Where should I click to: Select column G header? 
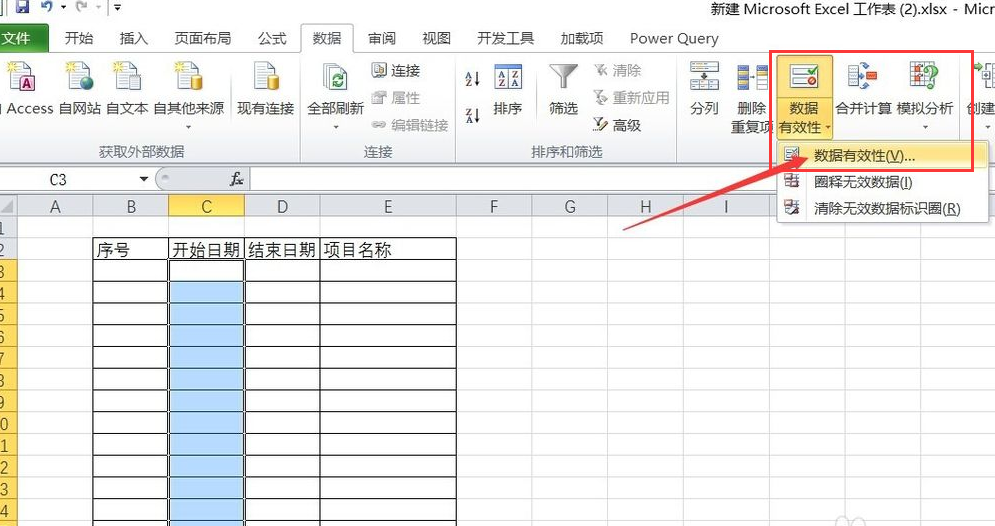(570, 206)
